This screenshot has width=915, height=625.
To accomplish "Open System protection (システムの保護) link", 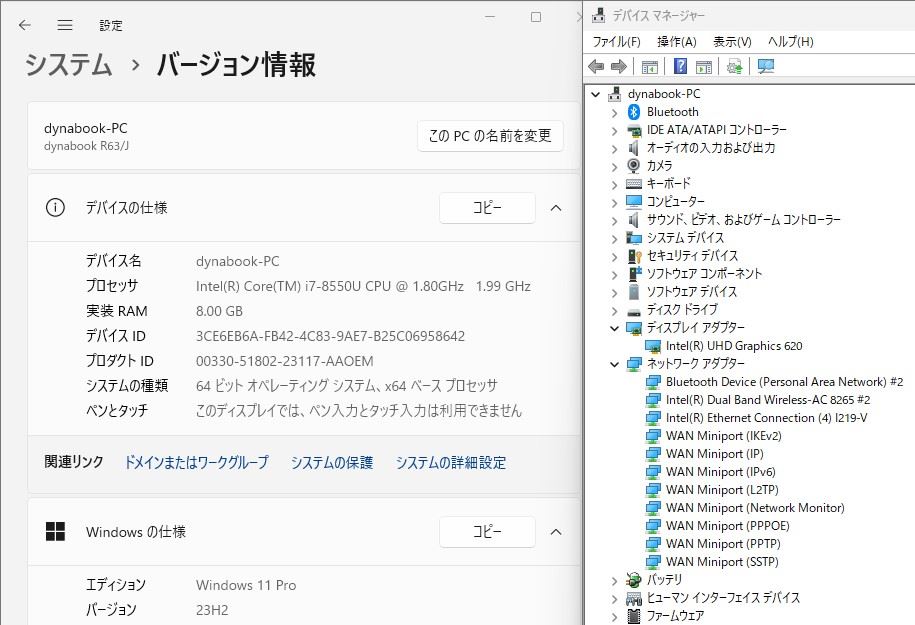I will tap(332, 463).
